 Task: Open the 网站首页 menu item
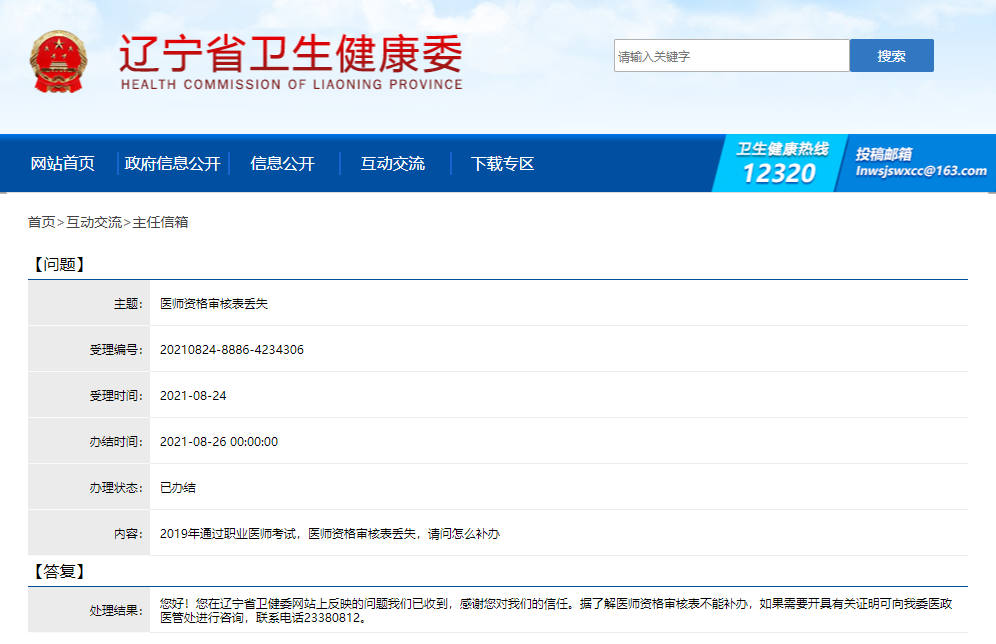63,164
